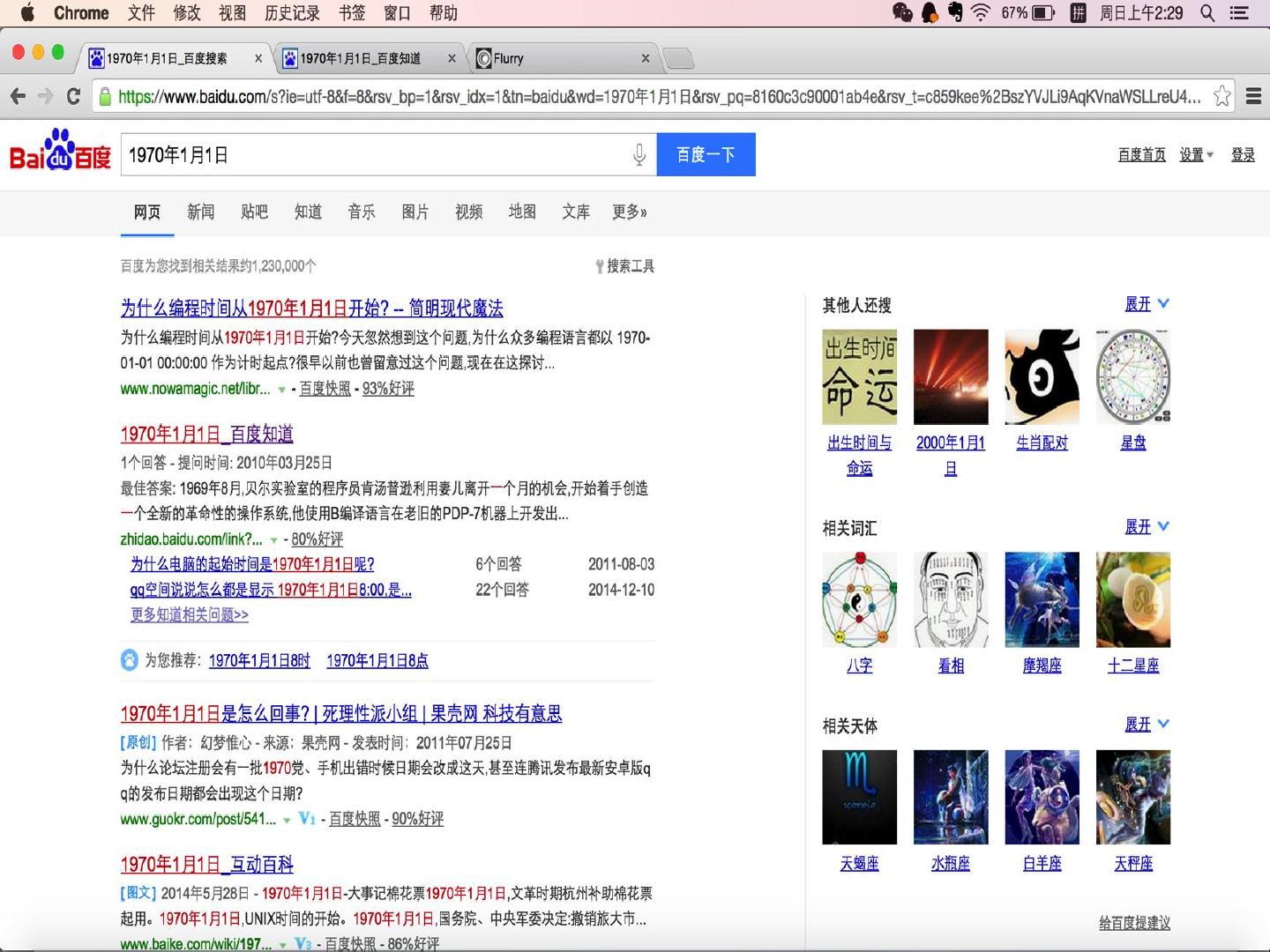Click the green lock site security icon
Viewport: 1270px width, 952px height.
pyautogui.click(x=105, y=96)
